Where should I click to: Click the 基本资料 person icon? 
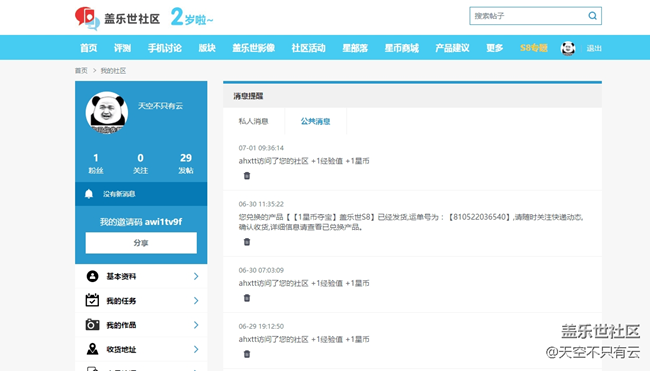(x=92, y=276)
